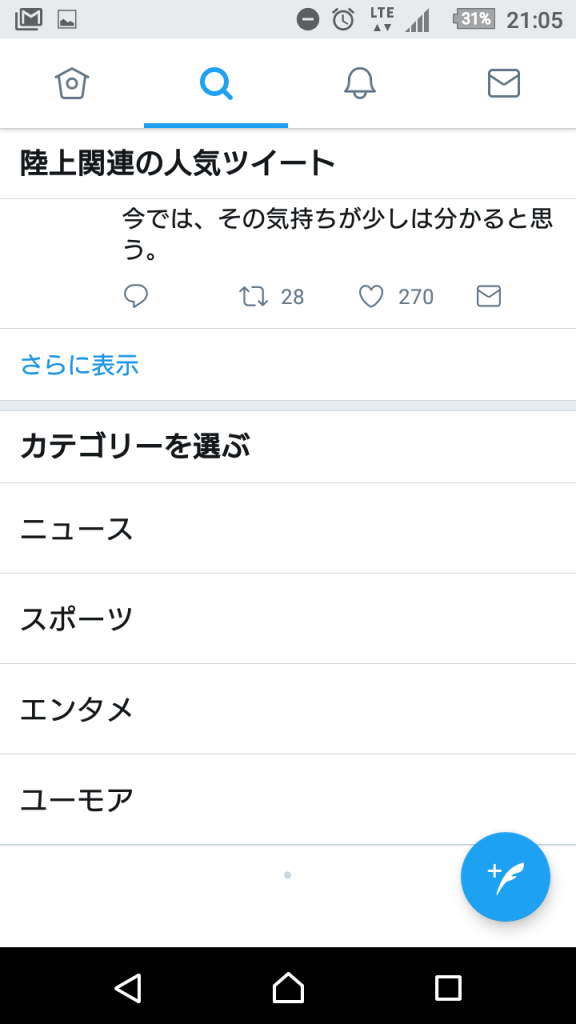The image size is (576, 1024).
Task: Reply to the tweet using the comment icon
Action: (x=136, y=296)
